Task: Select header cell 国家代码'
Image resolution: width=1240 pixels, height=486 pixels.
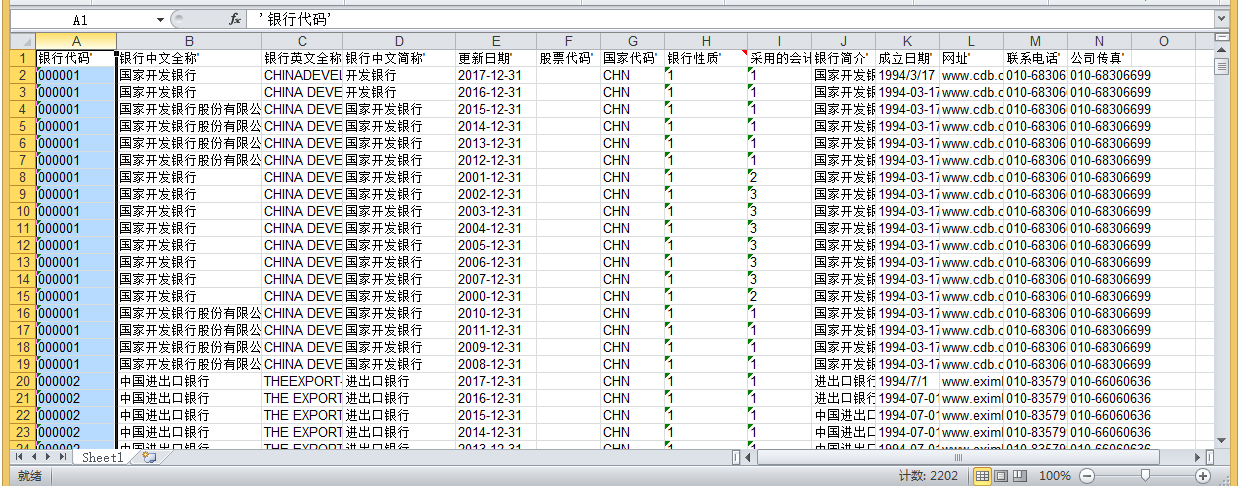Action: point(632,58)
